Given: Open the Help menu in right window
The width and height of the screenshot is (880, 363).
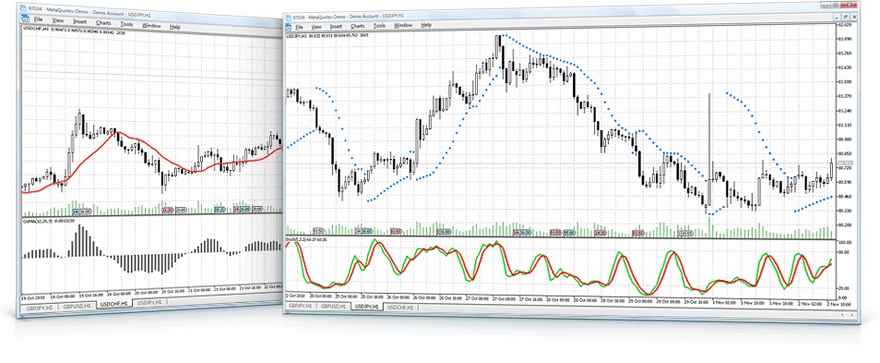Looking at the screenshot, I should [426, 25].
